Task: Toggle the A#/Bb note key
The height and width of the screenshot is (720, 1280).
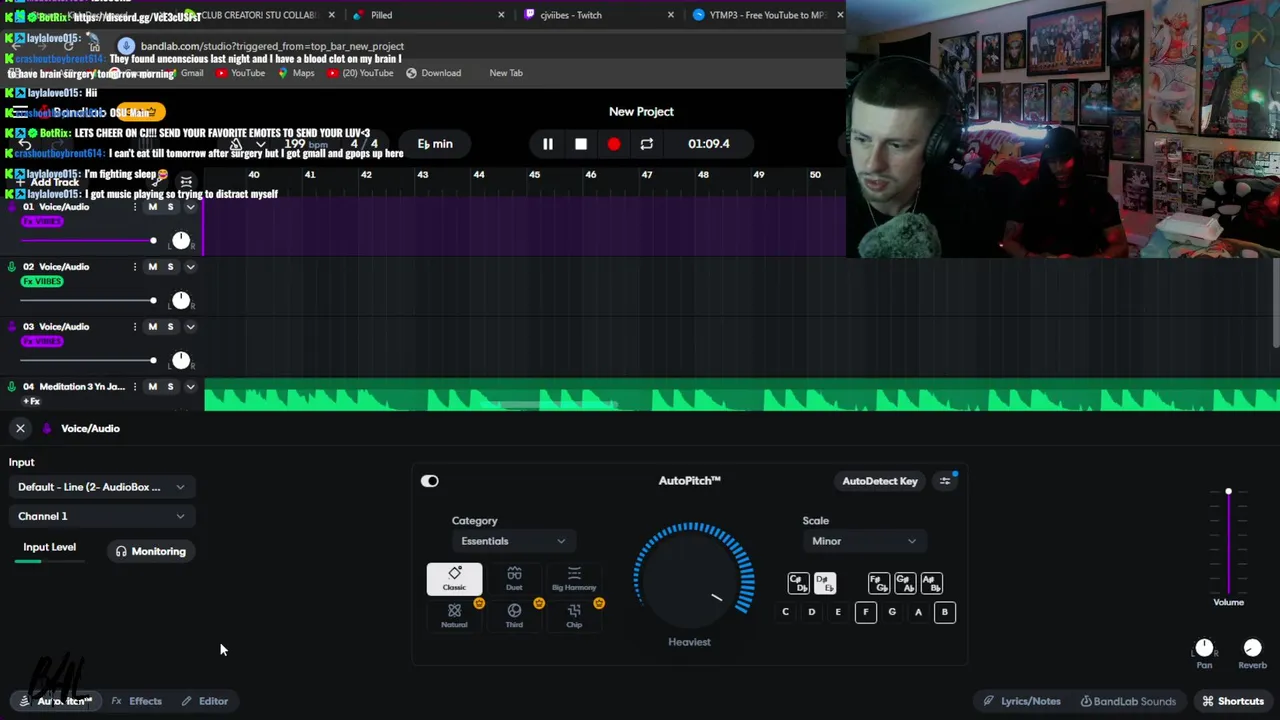Action: (x=932, y=583)
